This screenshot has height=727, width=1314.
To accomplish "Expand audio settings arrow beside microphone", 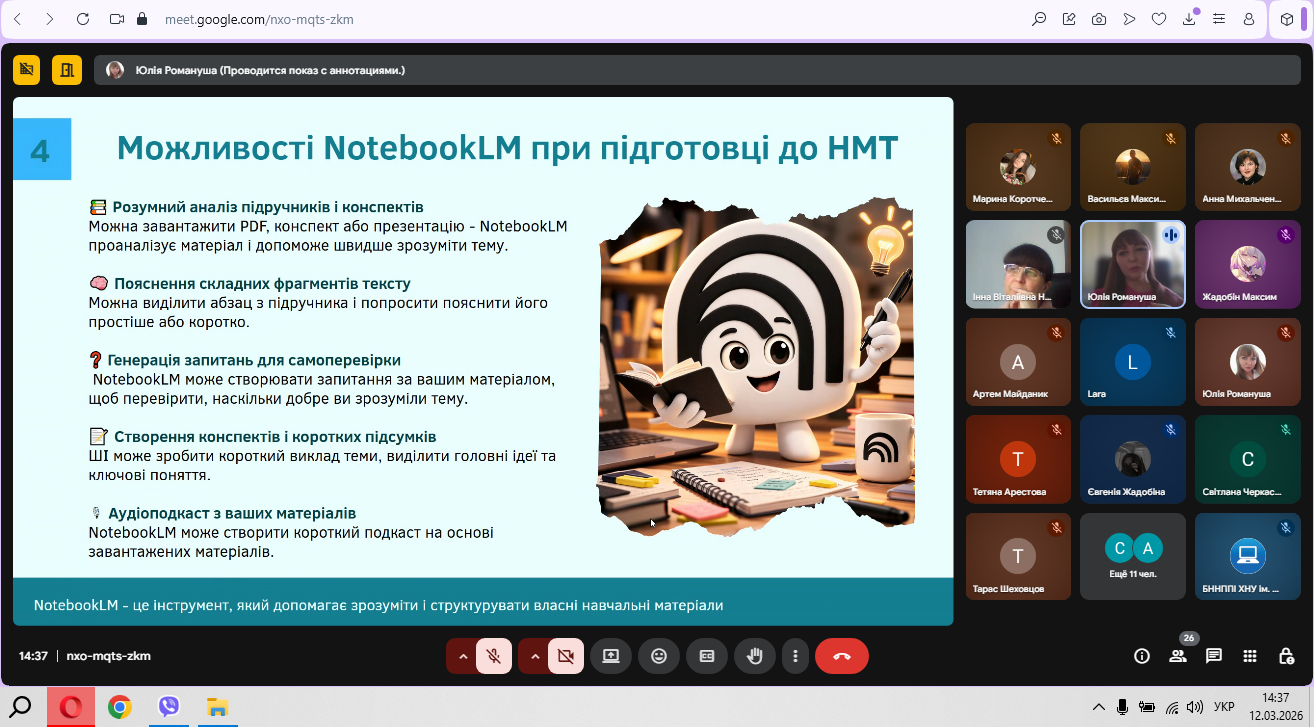I will pos(462,656).
